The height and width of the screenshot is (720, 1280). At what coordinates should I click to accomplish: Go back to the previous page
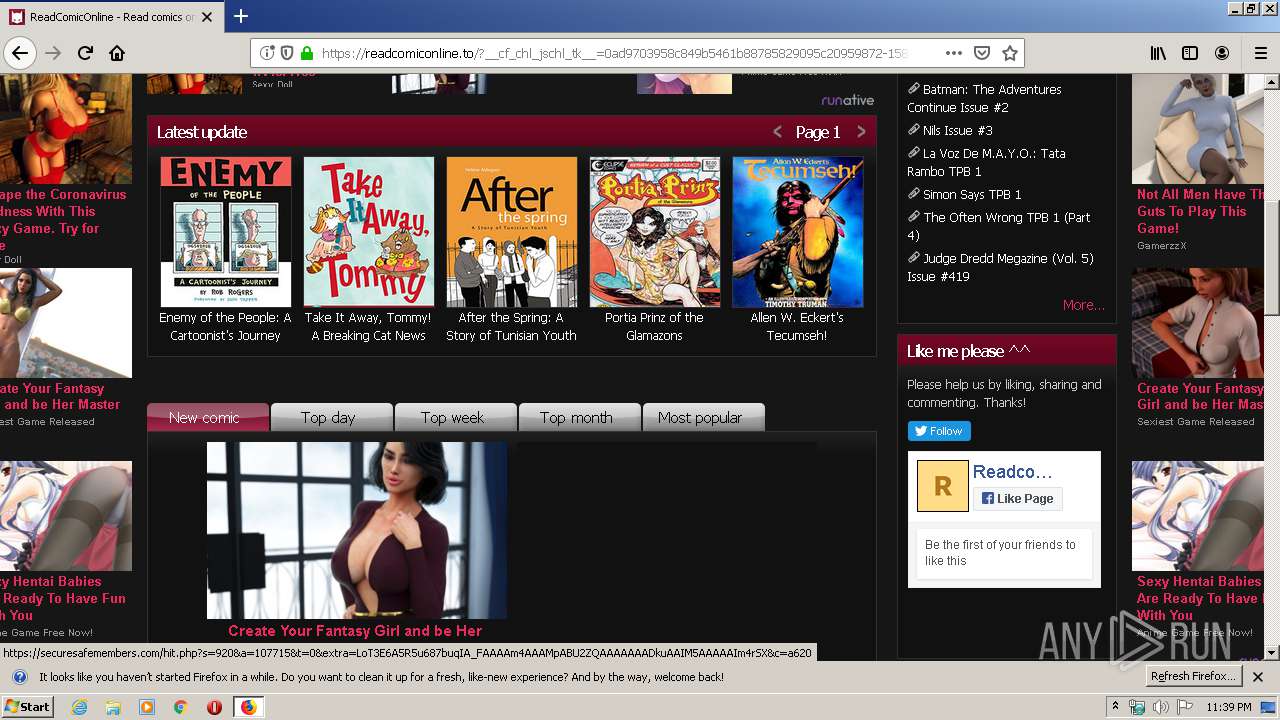click(20, 53)
